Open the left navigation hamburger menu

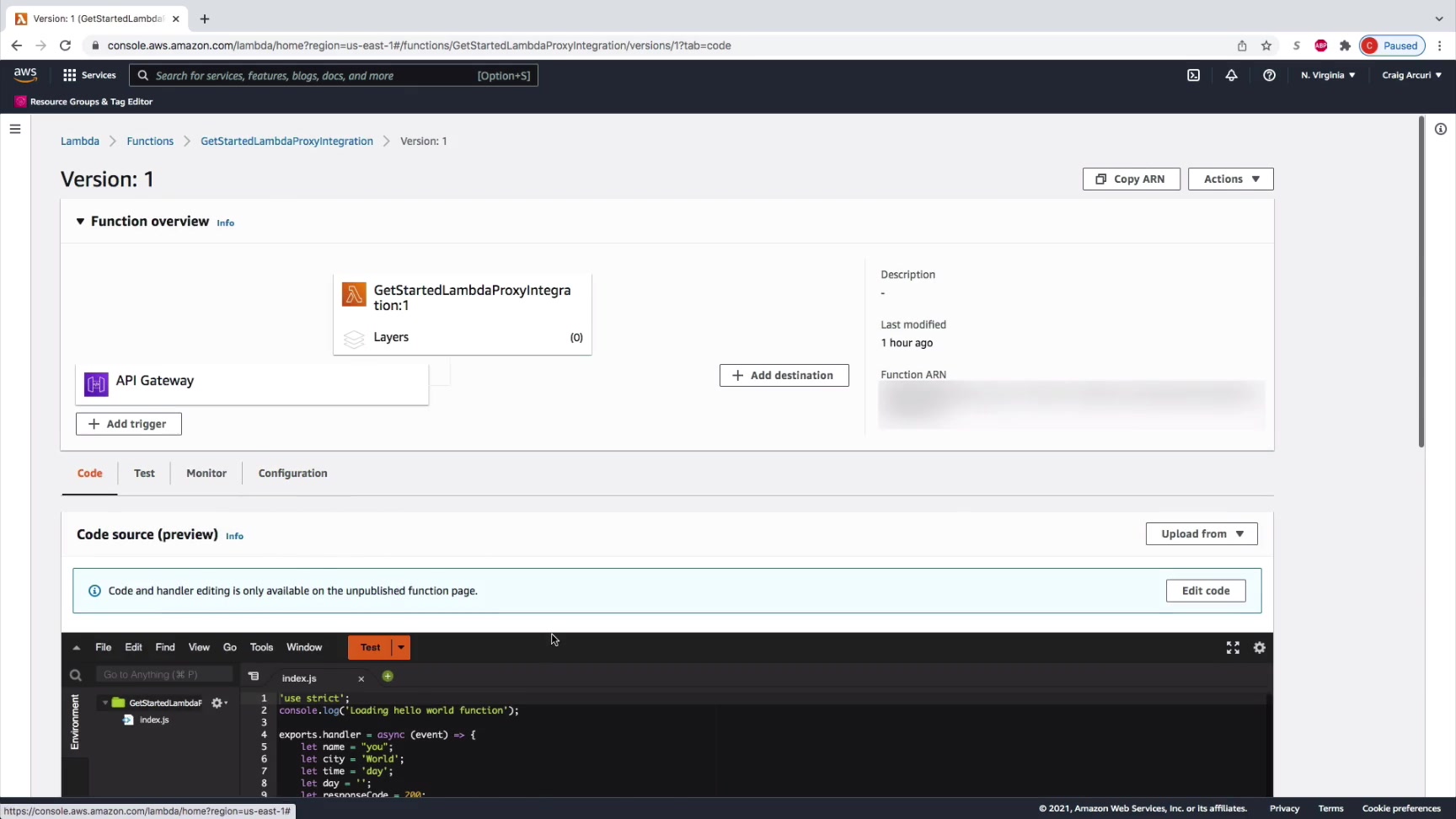(x=15, y=129)
